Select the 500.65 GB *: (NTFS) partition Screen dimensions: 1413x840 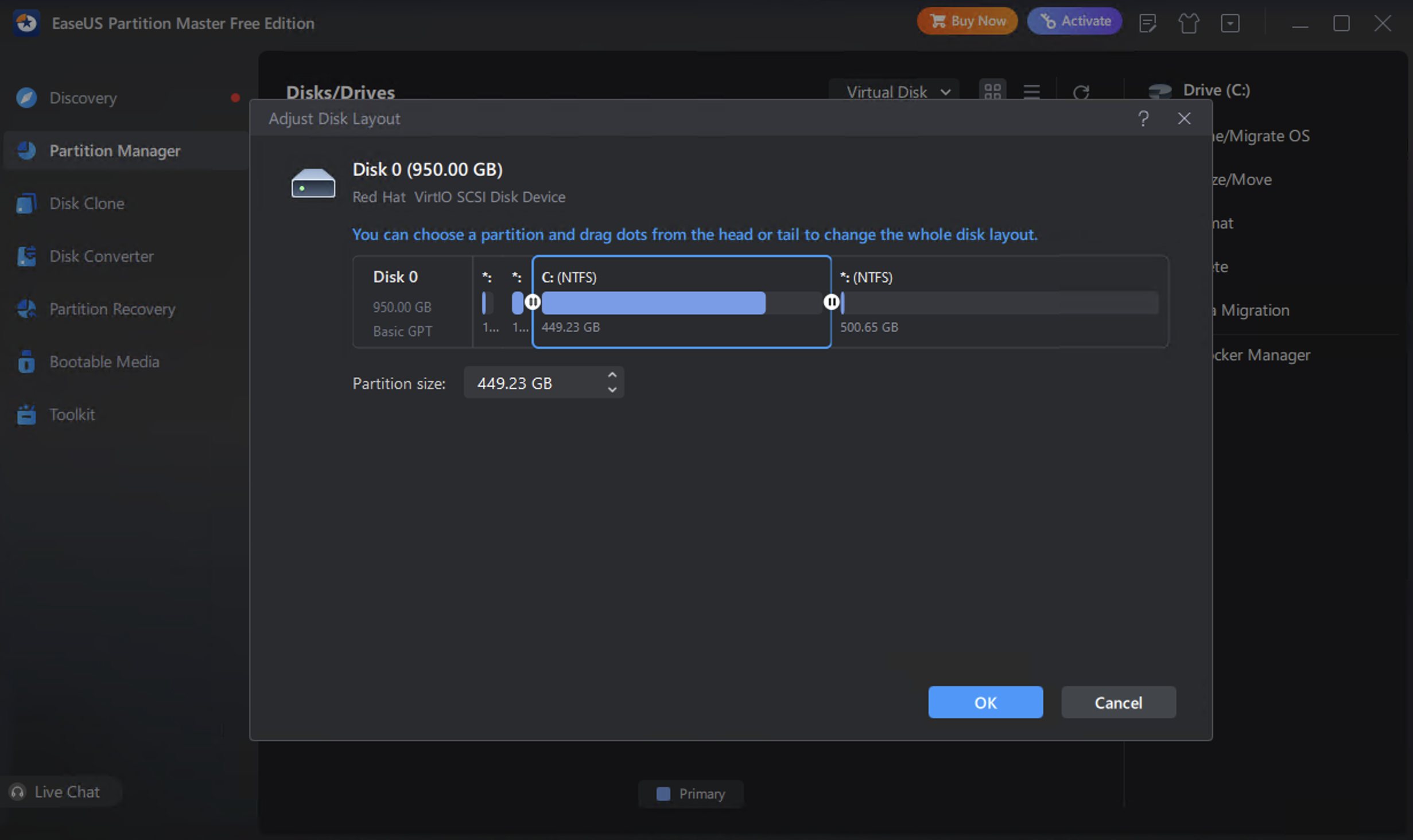pyautogui.click(x=999, y=302)
